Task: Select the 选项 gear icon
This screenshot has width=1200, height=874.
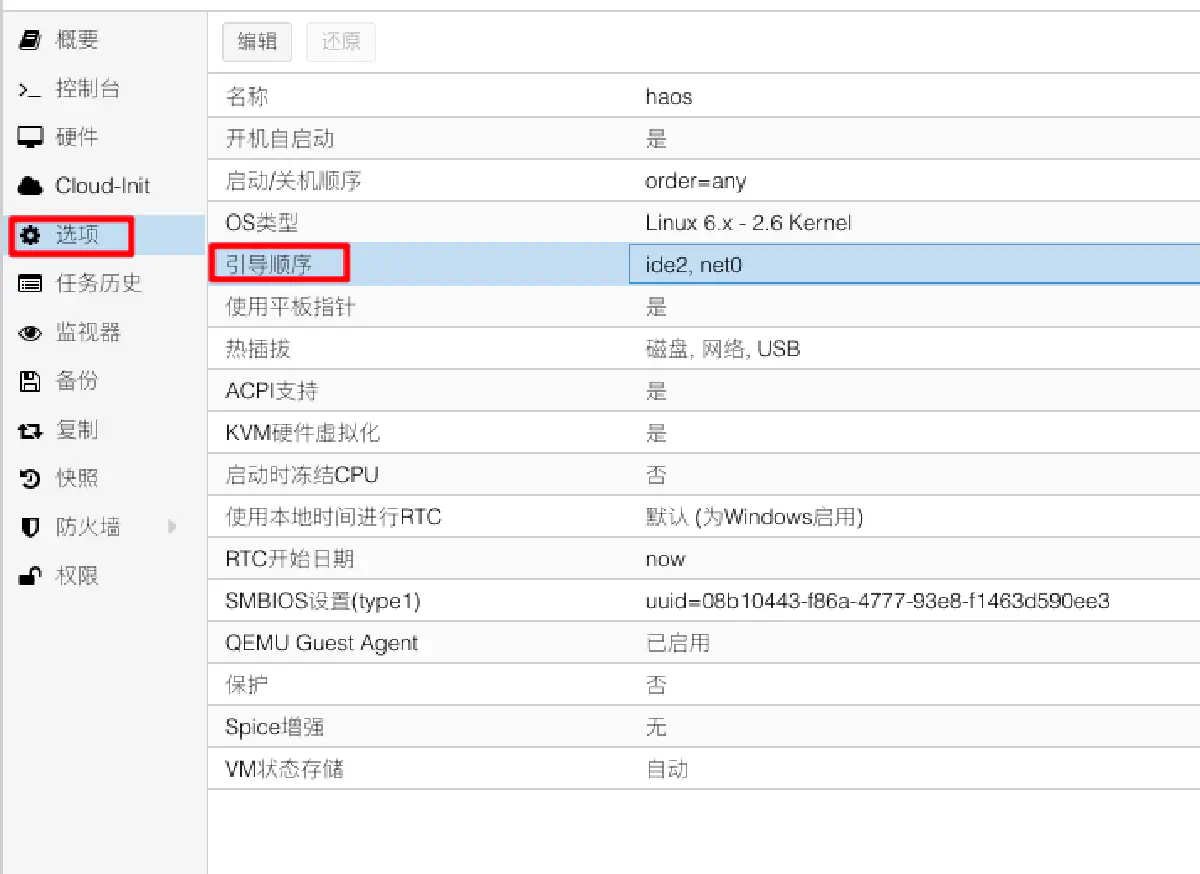Action: click(x=30, y=236)
